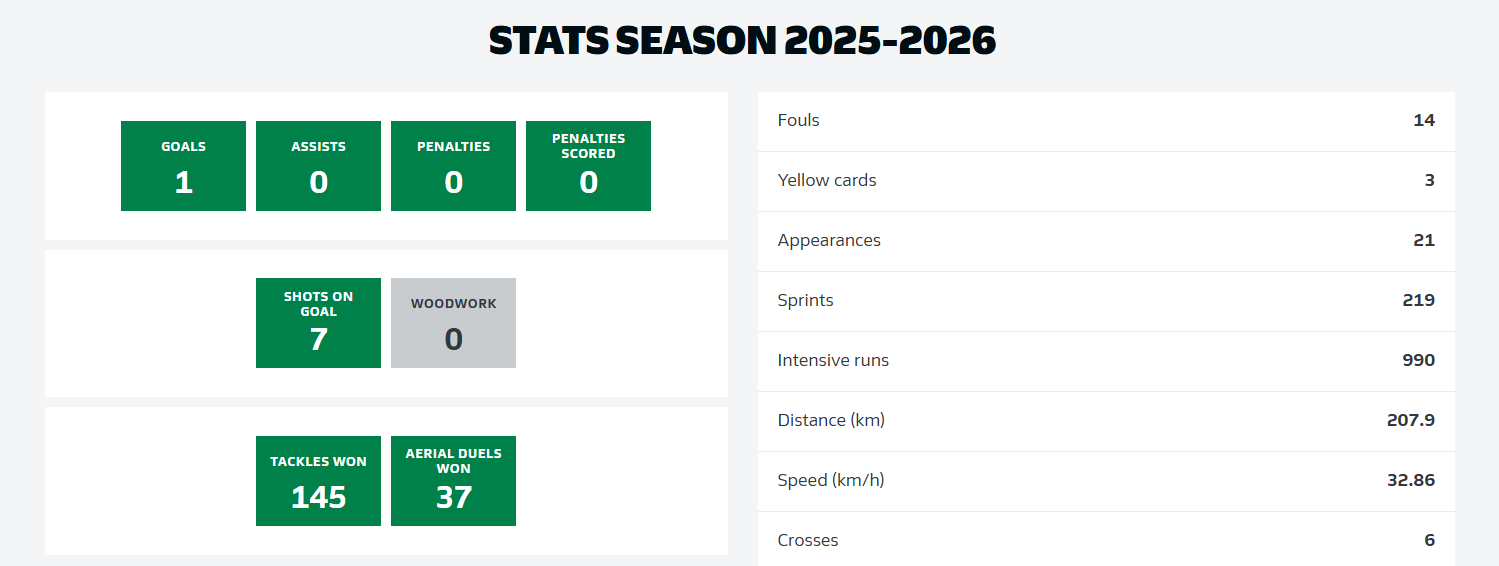Click the Intensive runs label
This screenshot has width=1499, height=566.
click(x=833, y=360)
